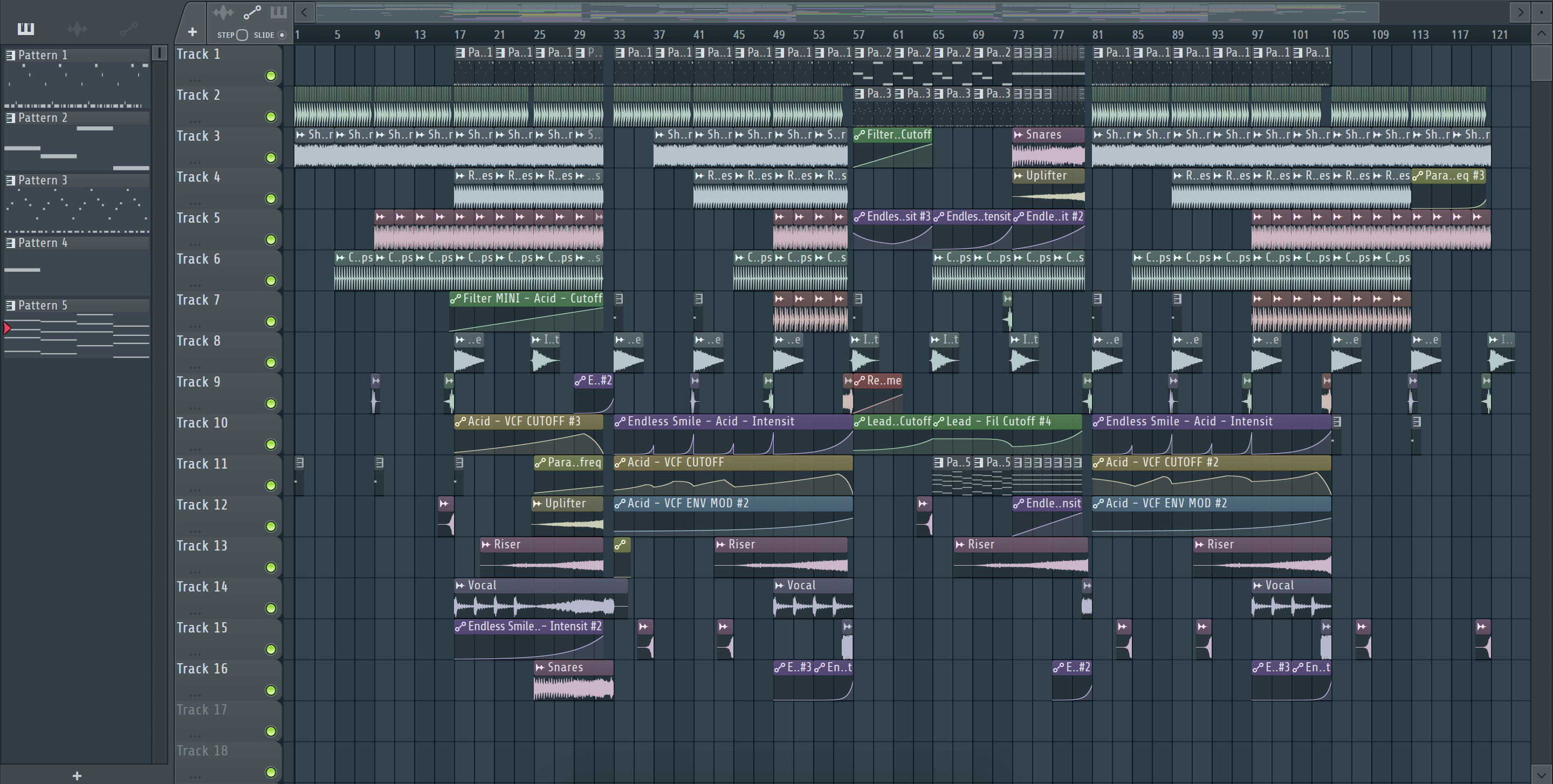Toggle the mute LED on Track 16

pyautogui.click(x=271, y=691)
